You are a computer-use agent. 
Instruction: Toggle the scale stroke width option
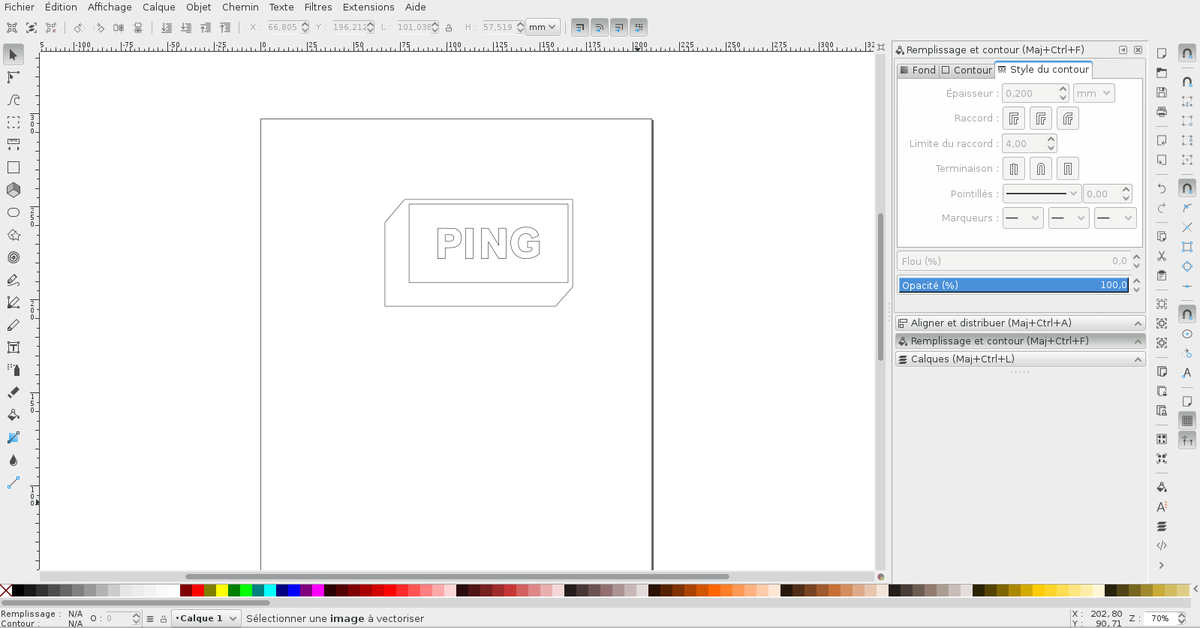[x=579, y=28]
